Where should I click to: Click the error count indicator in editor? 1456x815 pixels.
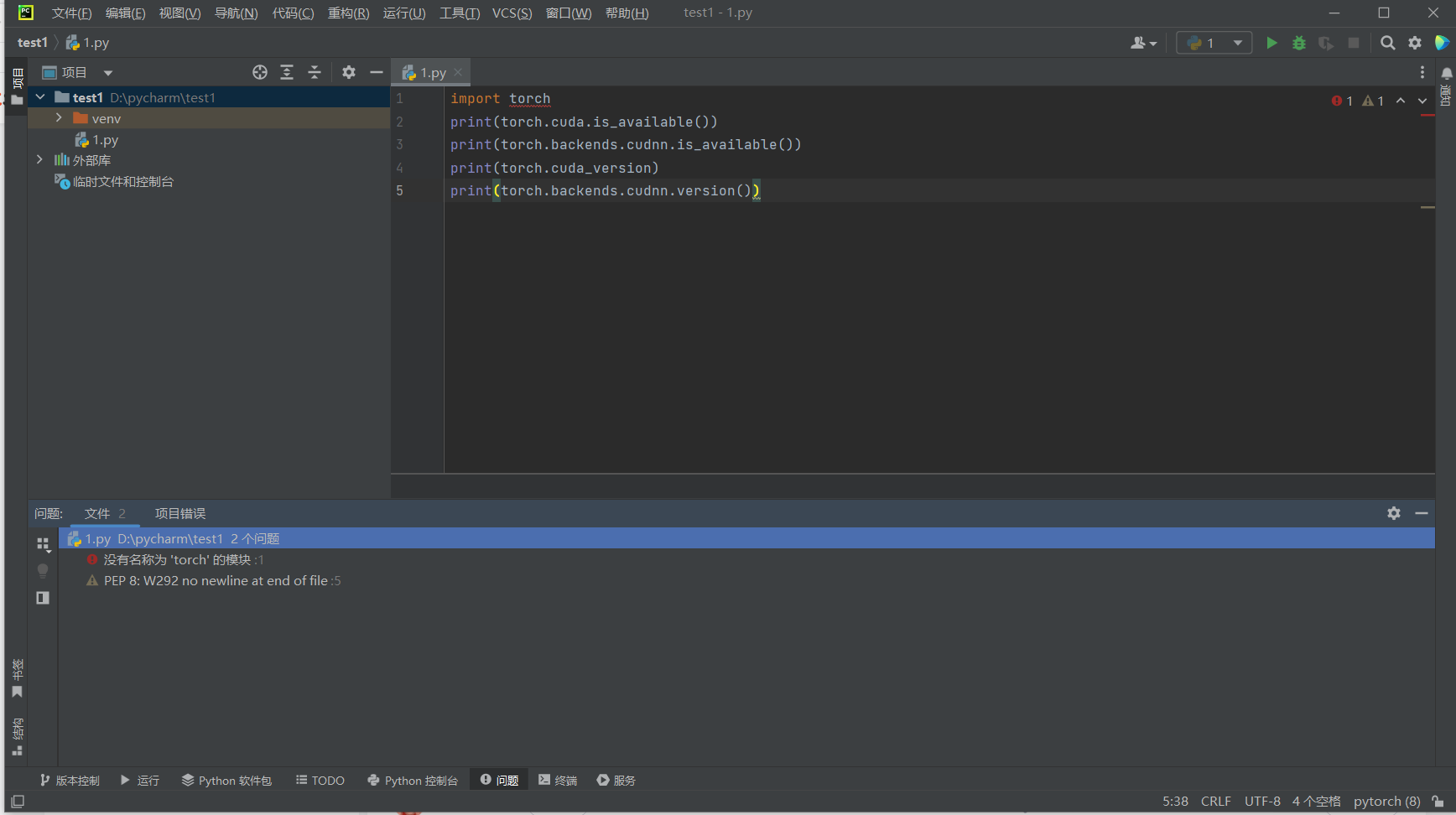click(x=1342, y=101)
